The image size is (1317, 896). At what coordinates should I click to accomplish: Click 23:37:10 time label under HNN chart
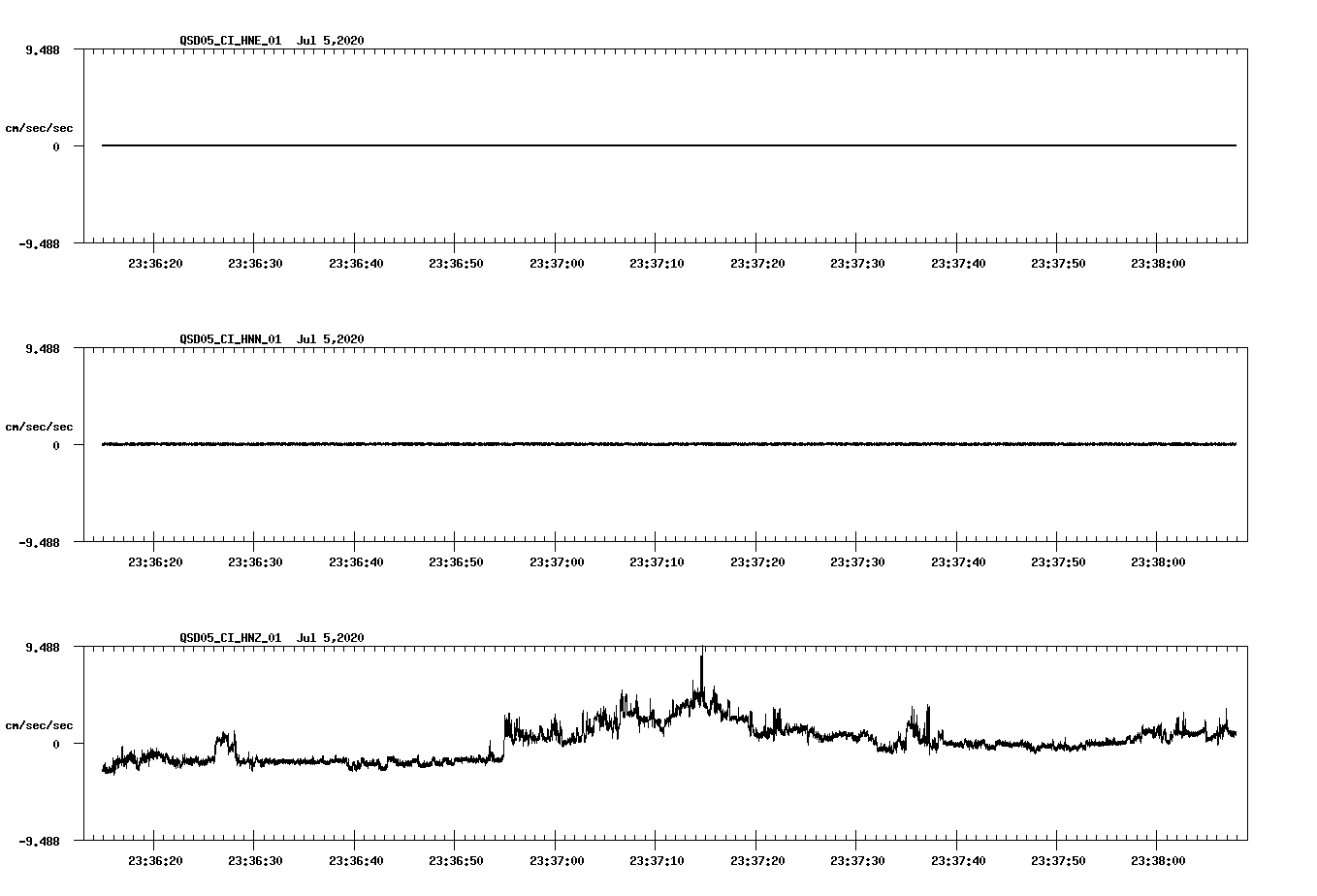(x=657, y=562)
